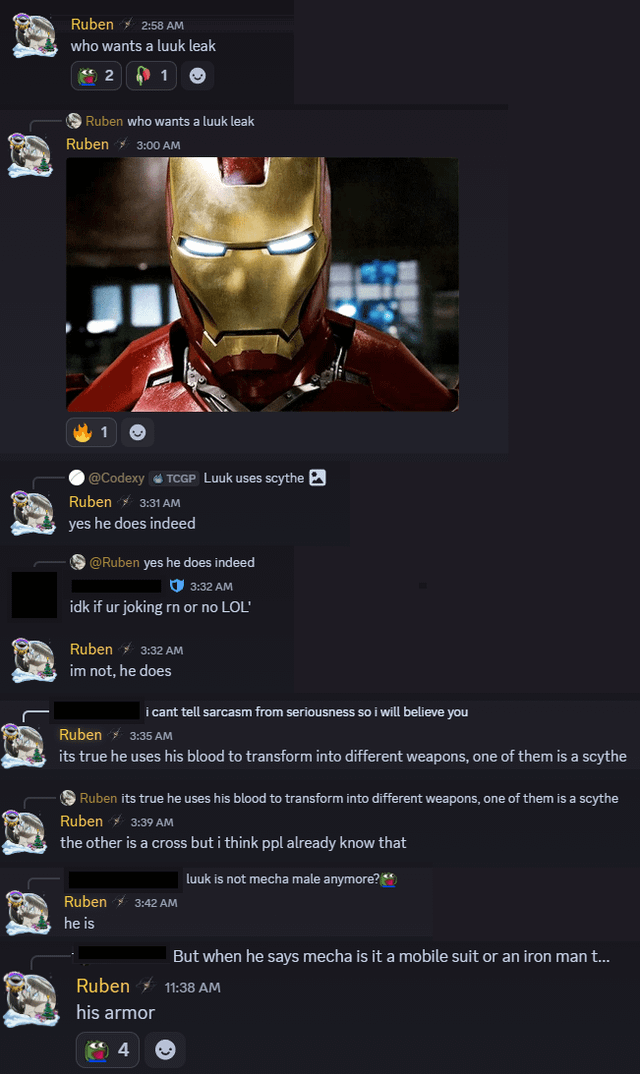Screen dimensions: 640x1074
Task: Open the Iron Man image attachment
Action: pos(262,284)
